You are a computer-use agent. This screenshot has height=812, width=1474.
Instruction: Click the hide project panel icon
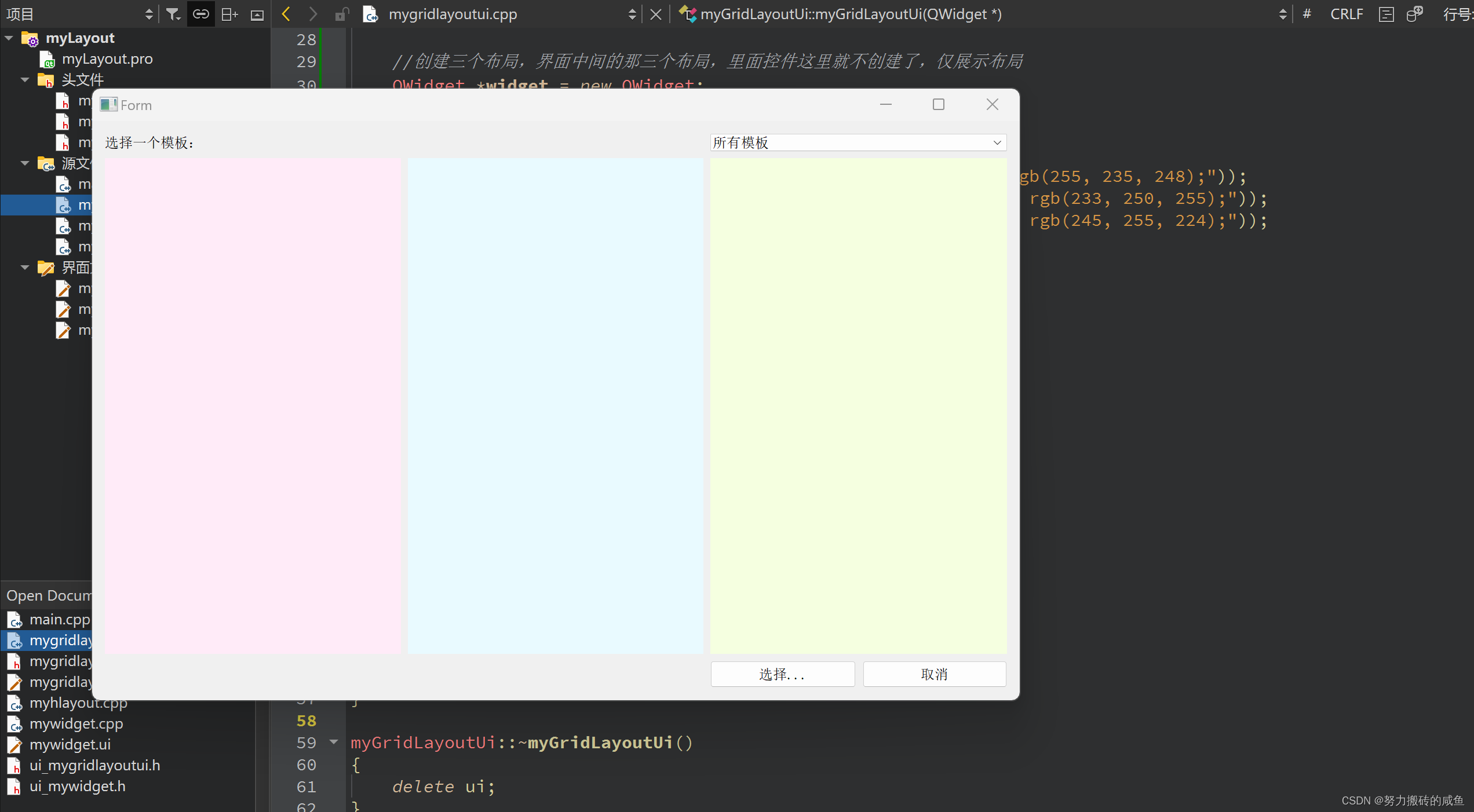click(257, 14)
